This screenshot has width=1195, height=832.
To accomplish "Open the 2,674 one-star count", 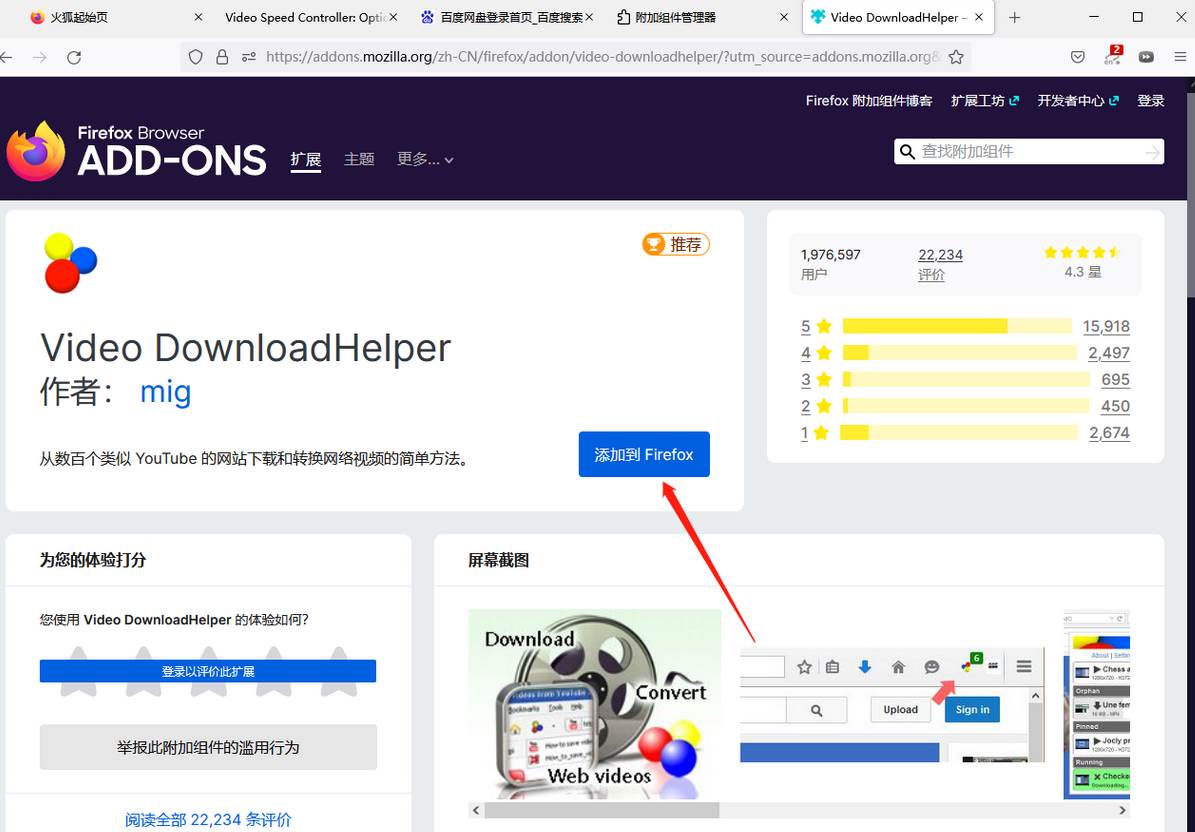I will 1109,433.
